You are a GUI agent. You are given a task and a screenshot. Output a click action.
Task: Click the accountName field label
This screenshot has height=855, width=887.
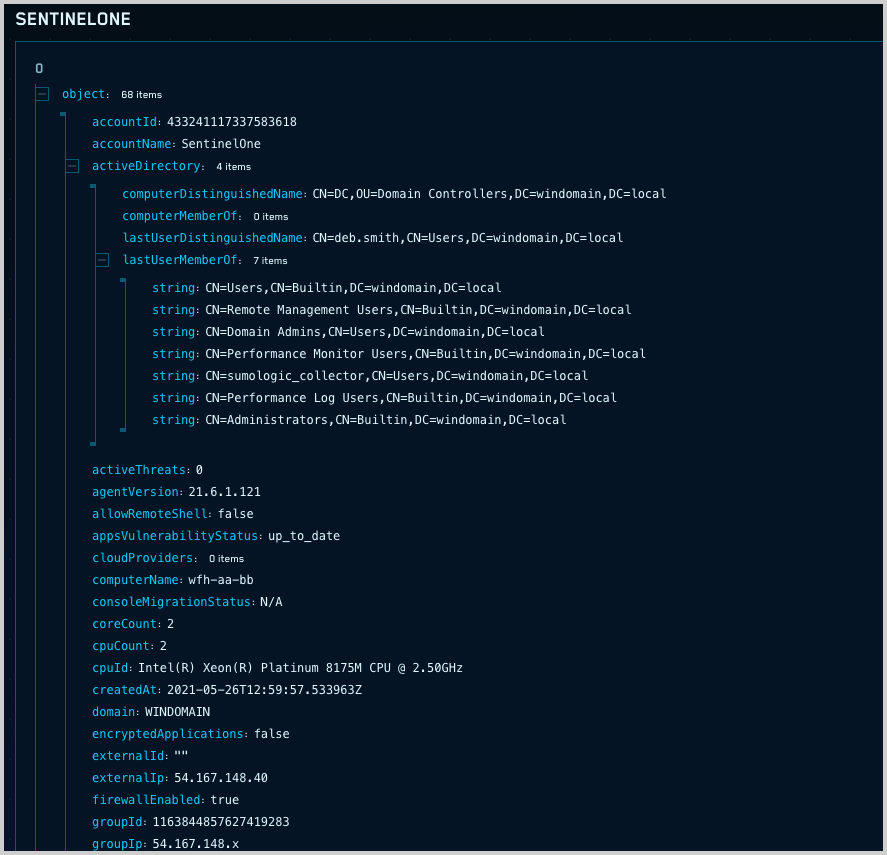125,143
